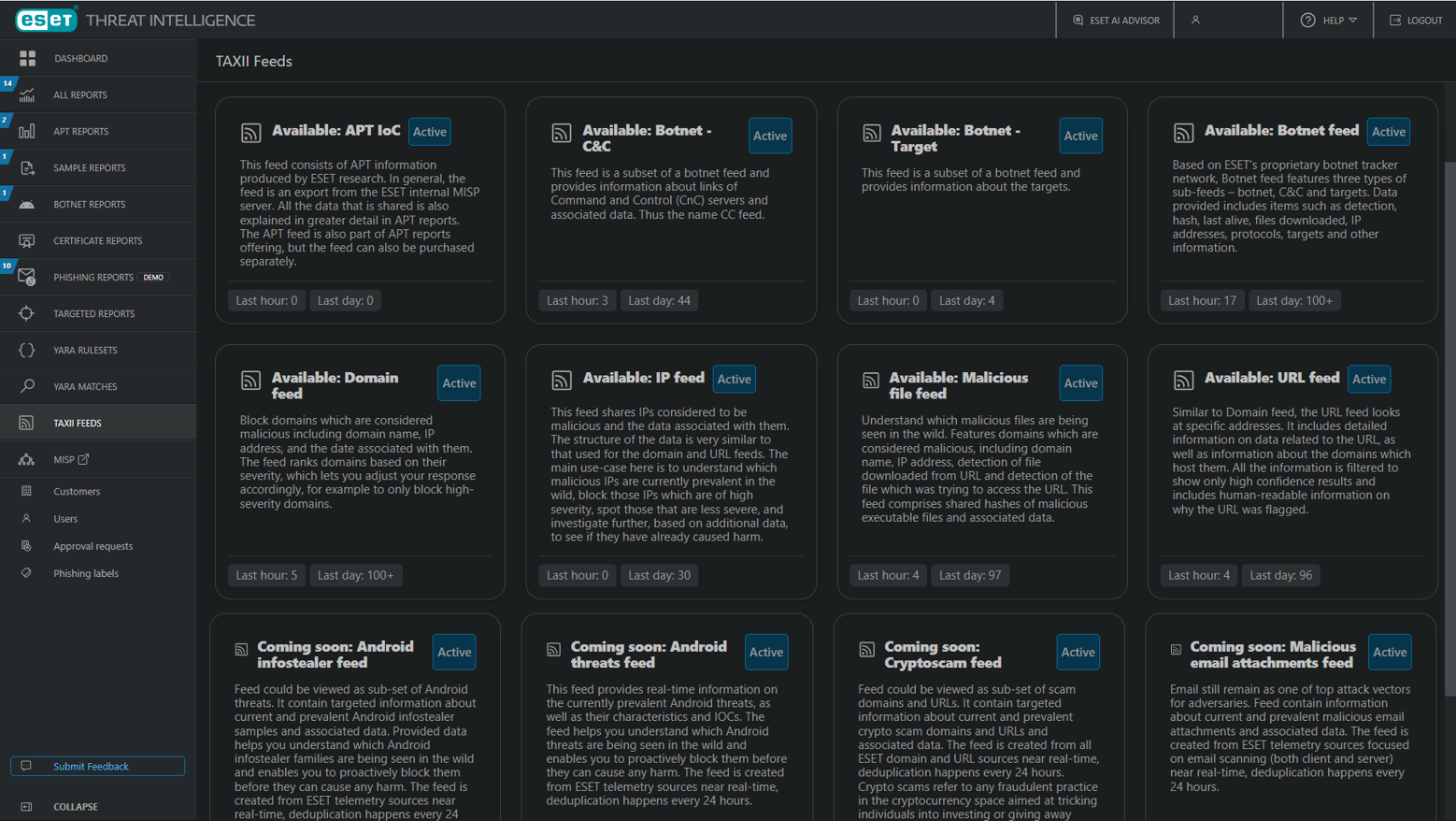Image resolution: width=1456 pixels, height=821 pixels.
Task: Click Active button on APT IoC feed
Action: (430, 132)
